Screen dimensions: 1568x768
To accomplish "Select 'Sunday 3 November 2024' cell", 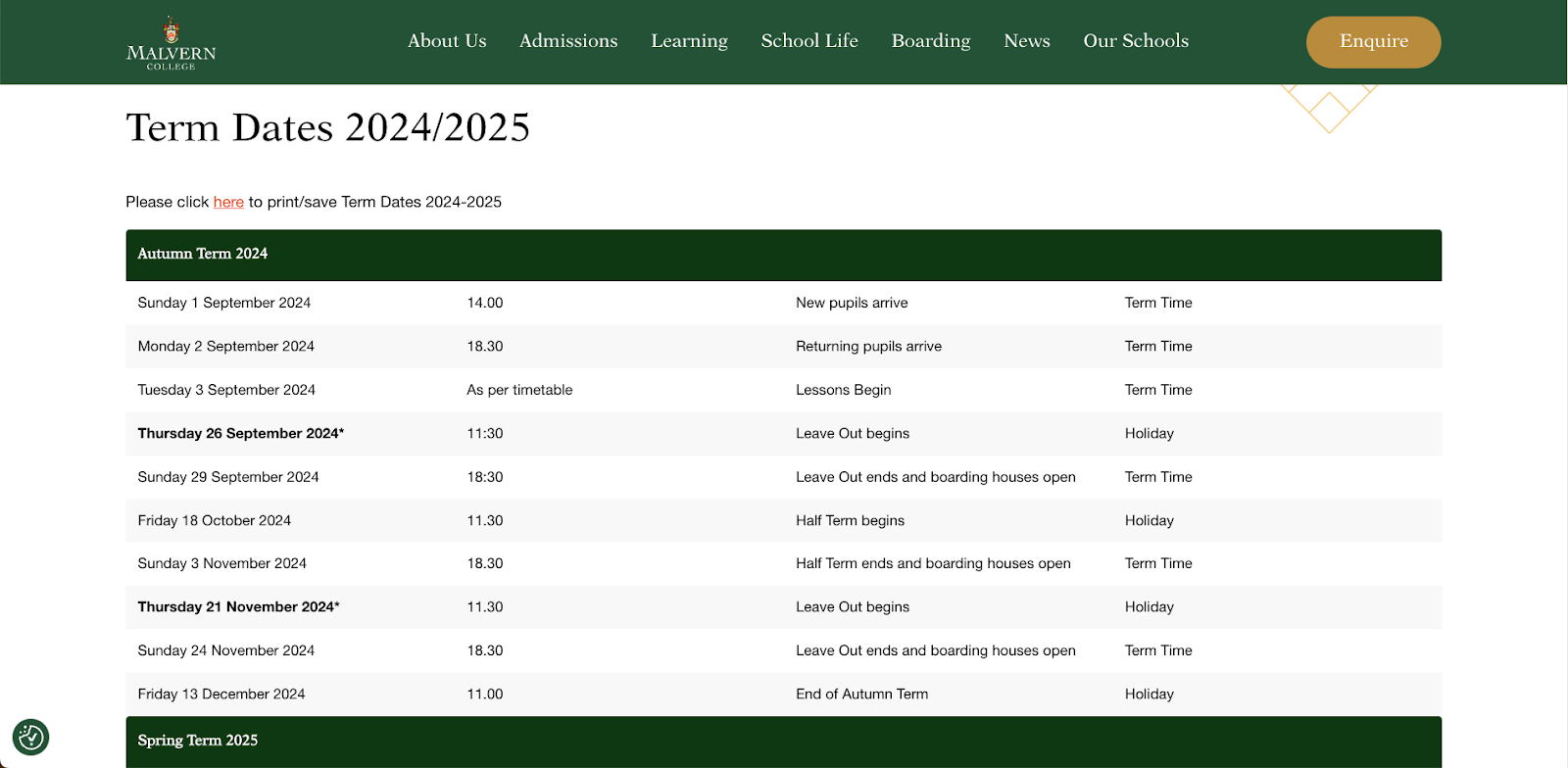I will click(x=222, y=563).
